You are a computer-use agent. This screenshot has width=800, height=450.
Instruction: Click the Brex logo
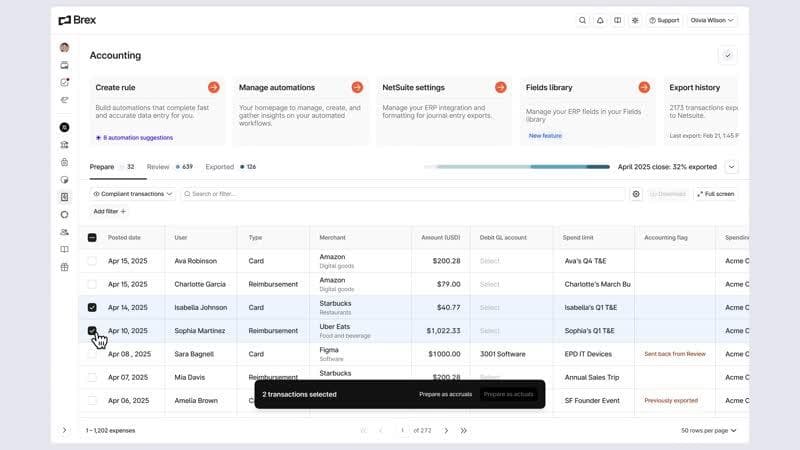[x=78, y=20]
